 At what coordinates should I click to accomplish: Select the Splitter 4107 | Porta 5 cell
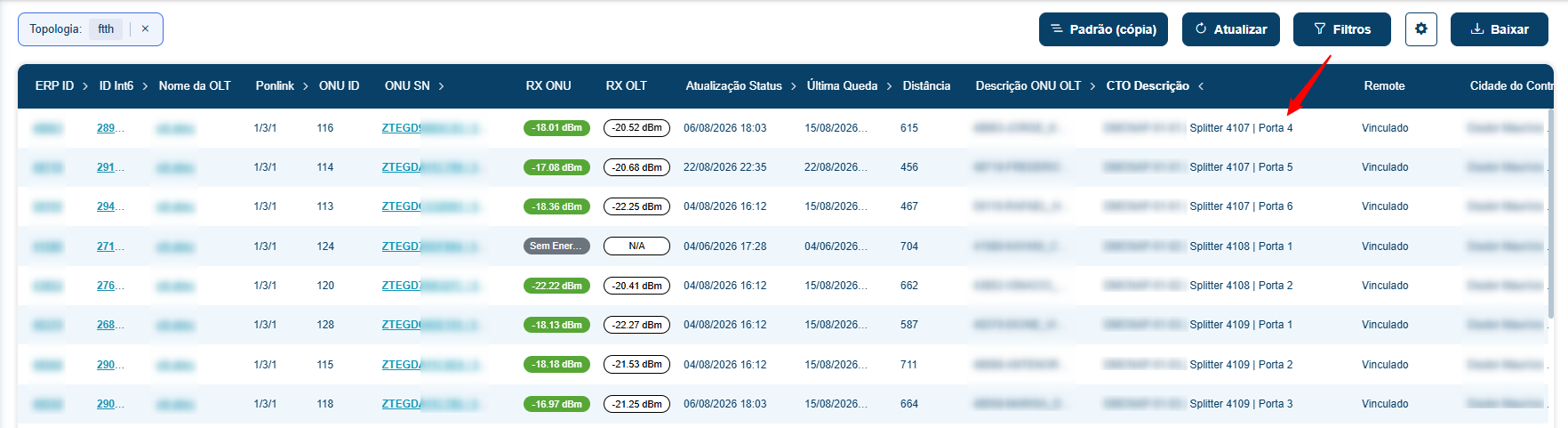tap(1241, 167)
